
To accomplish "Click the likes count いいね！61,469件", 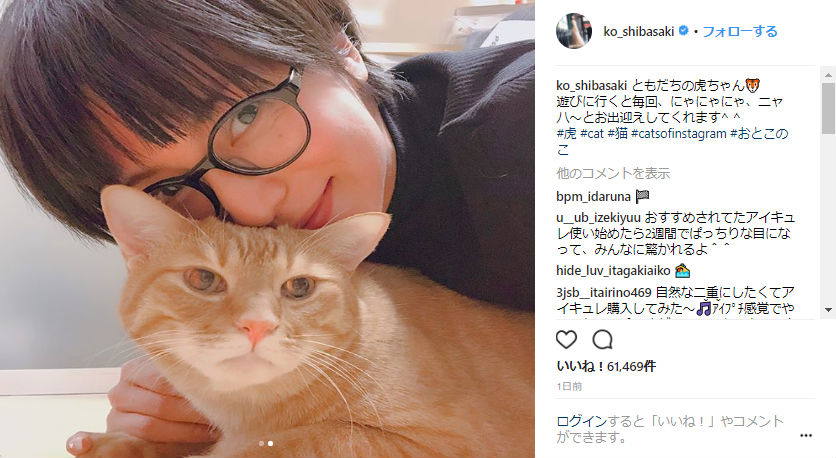I will [x=606, y=366].
